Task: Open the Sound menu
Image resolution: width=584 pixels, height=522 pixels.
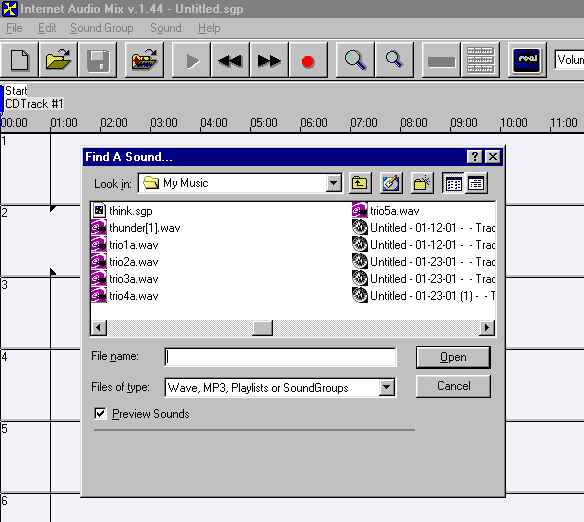Action: [x=166, y=28]
